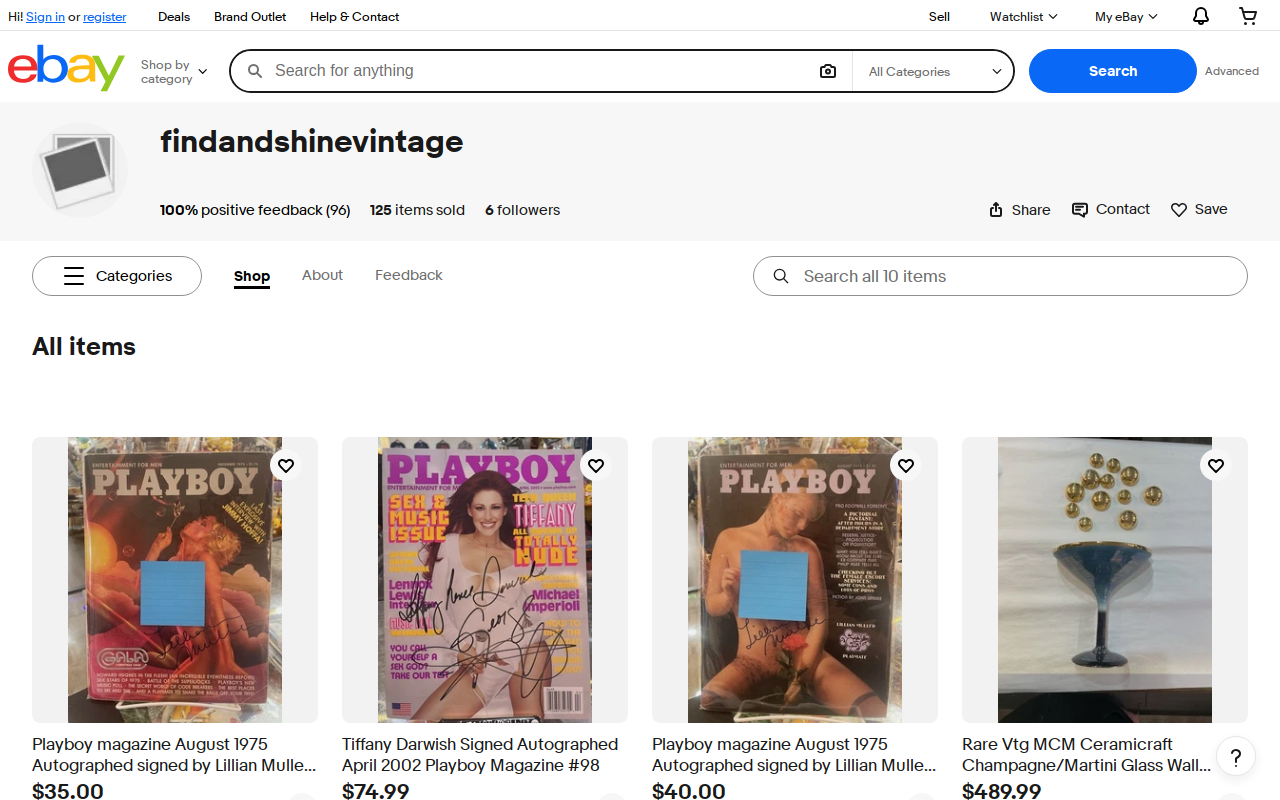Add Tiffany Darwish magazine to watchlist
1280x800 pixels.
596,465
